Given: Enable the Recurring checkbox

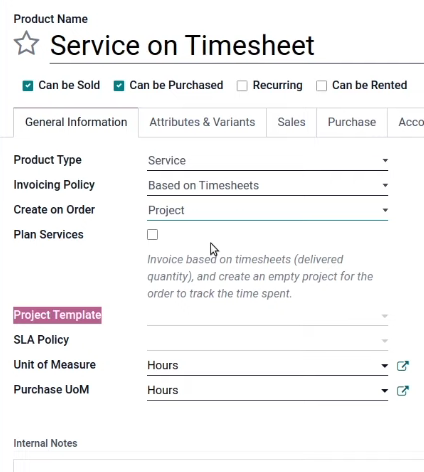Looking at the screenshot, I should click(x=242, y=86).
